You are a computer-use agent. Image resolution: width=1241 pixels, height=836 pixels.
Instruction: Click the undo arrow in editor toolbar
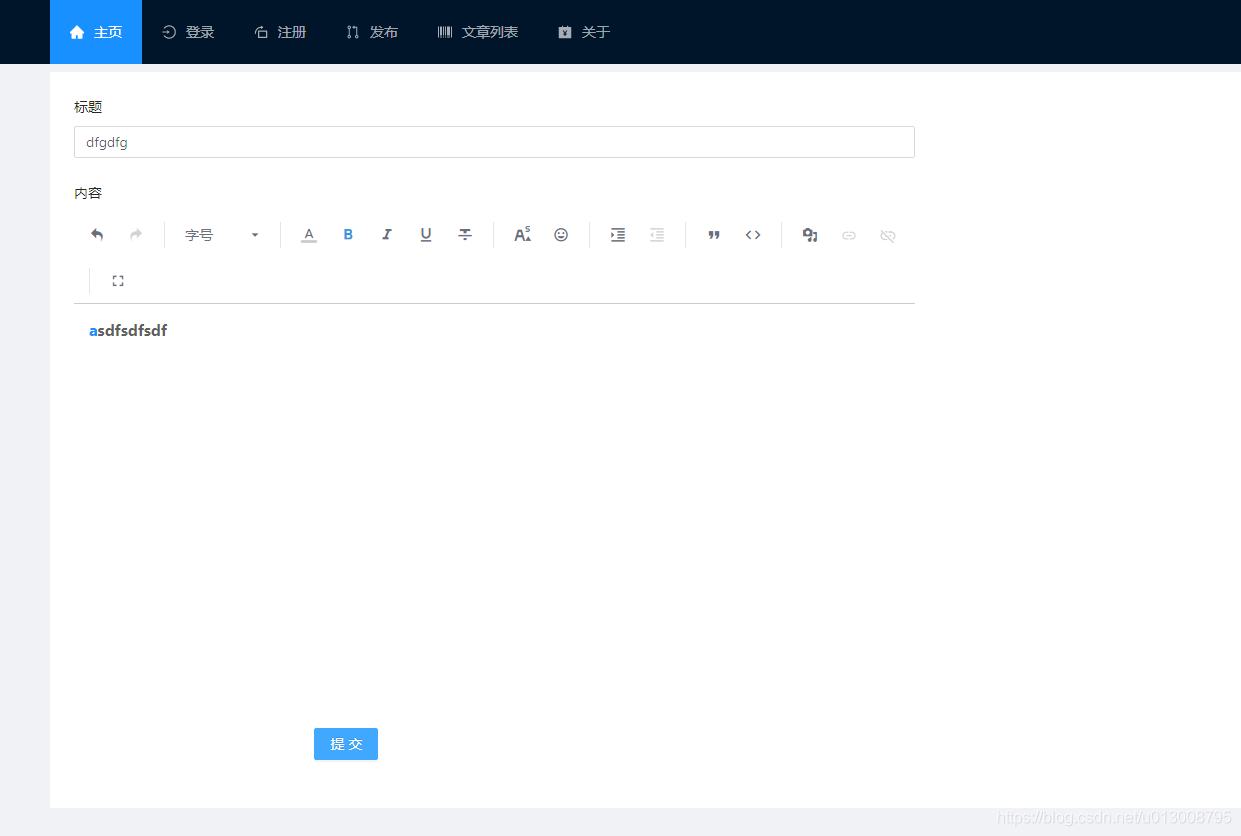click(x=97, y=235)
